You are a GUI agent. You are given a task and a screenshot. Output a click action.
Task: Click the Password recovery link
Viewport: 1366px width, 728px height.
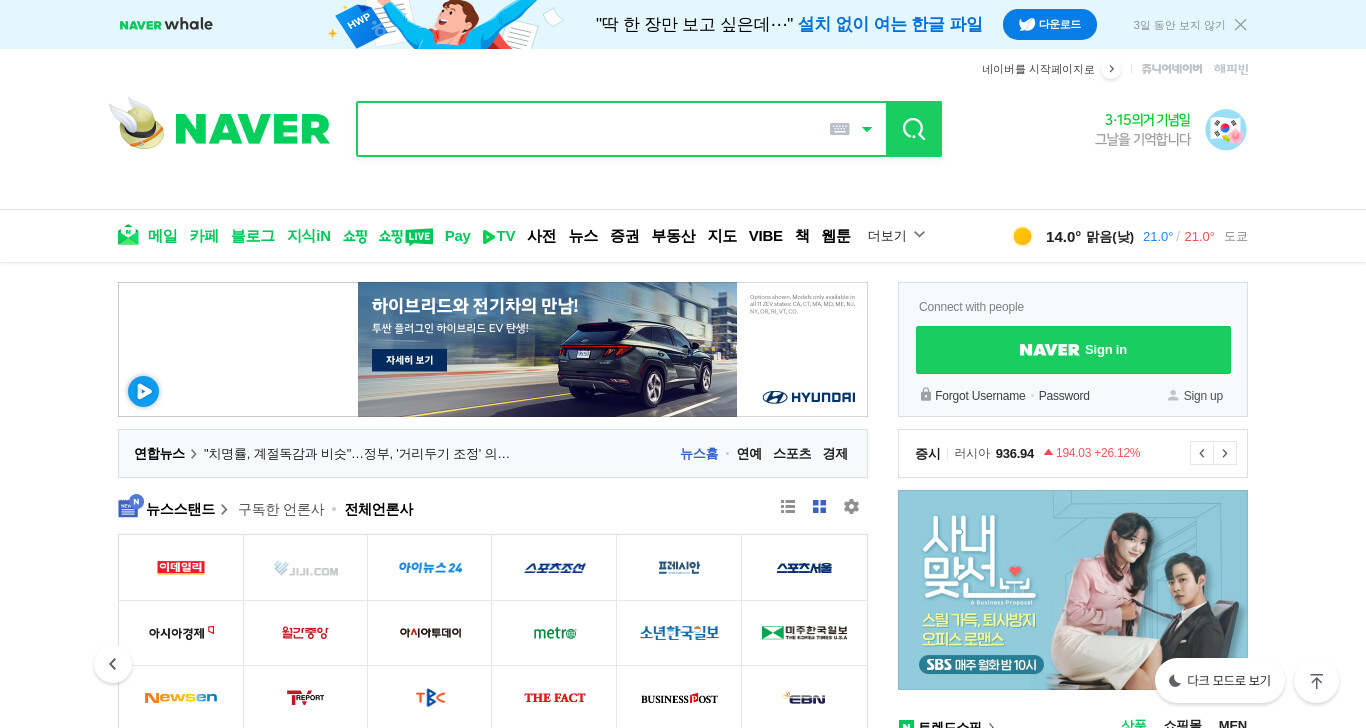[1064, 396]
